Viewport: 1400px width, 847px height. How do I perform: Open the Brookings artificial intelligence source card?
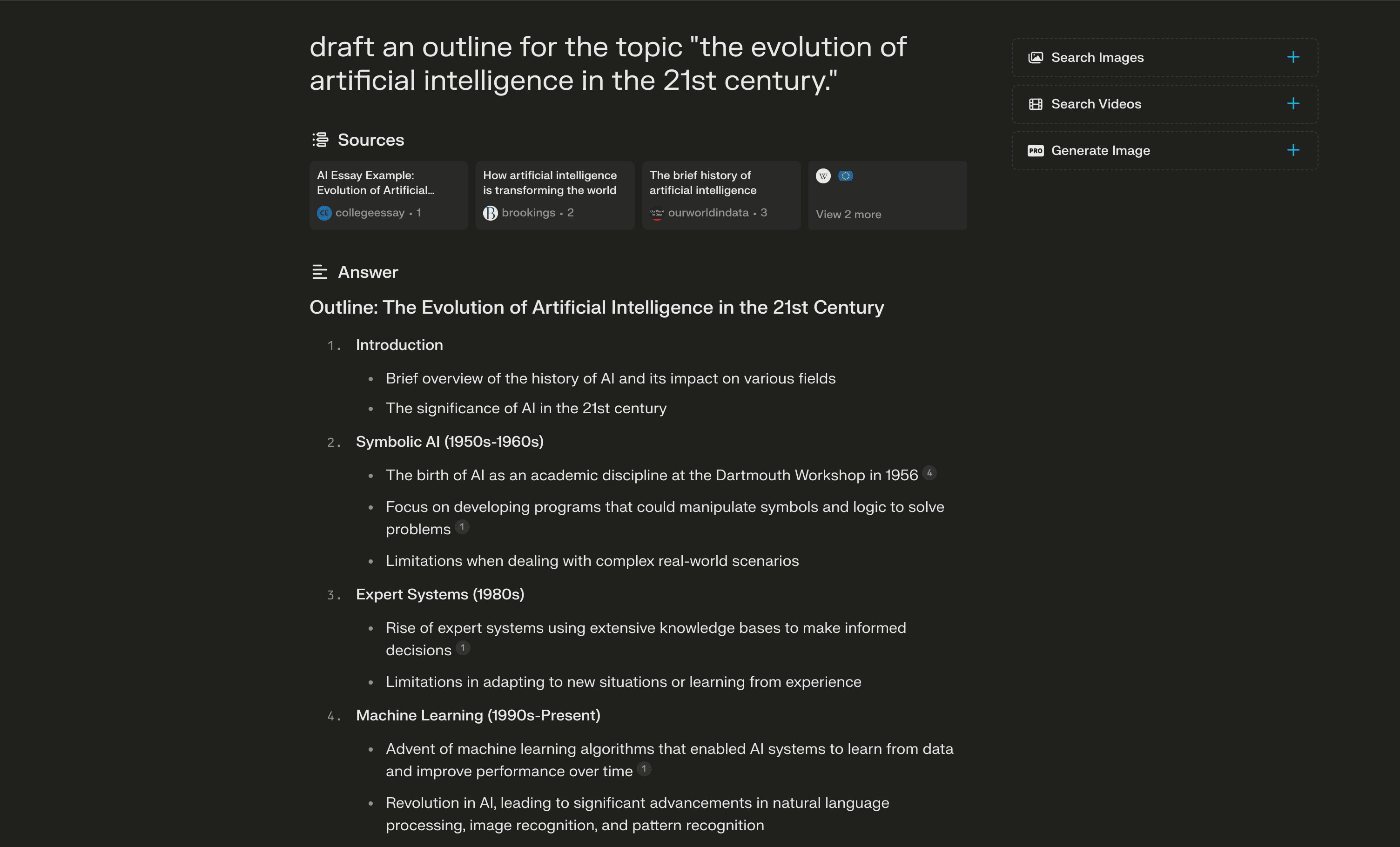pyautogui.click(x=554, y=195)
